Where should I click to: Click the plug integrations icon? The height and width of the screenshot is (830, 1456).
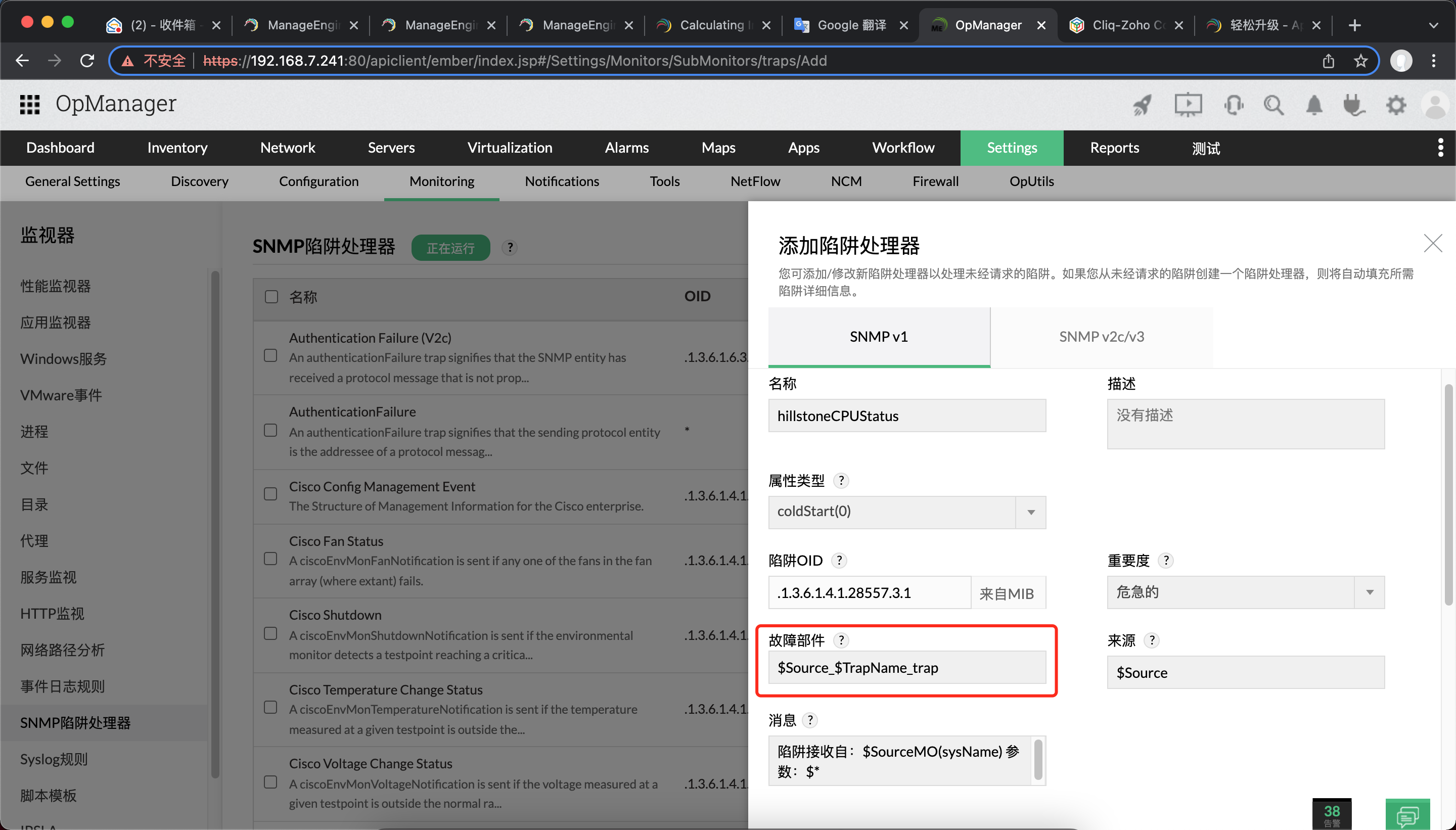pos(1354,105)
